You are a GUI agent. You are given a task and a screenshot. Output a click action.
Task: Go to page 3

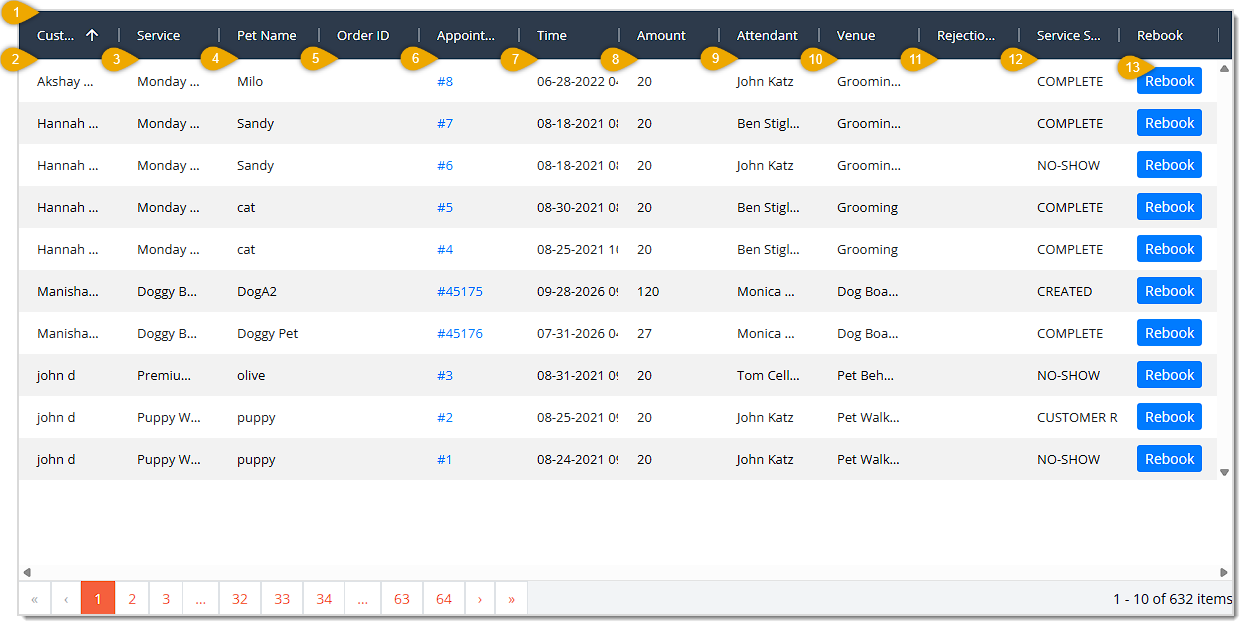166,599
